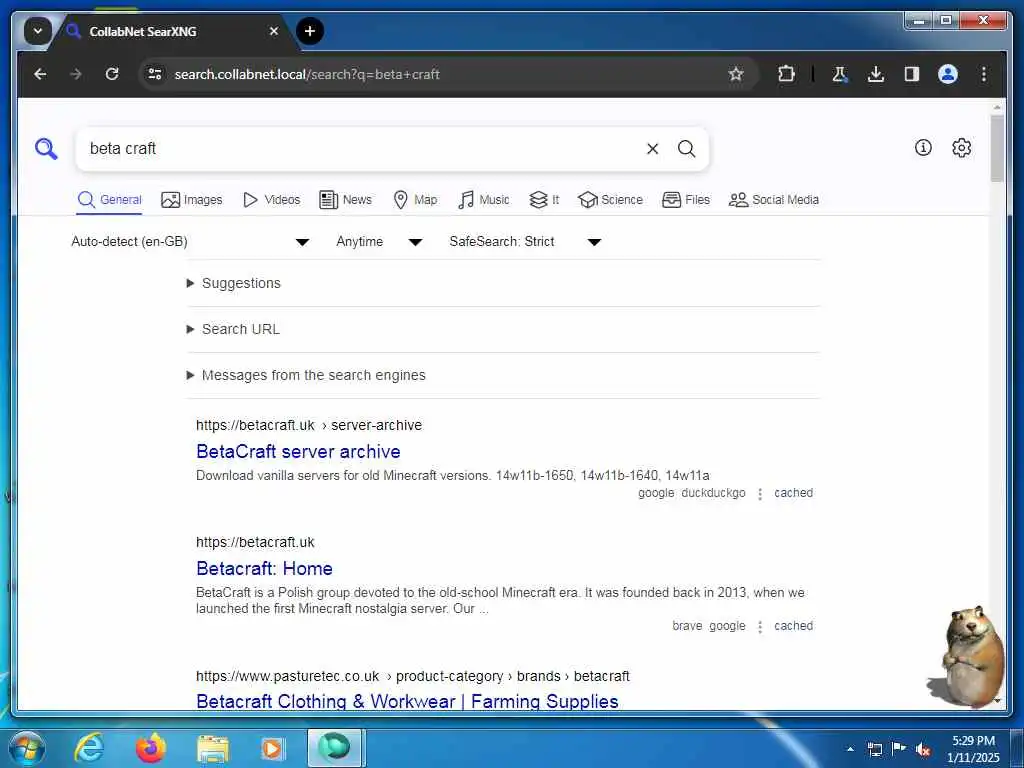The width and height of the screenshot is (1024, 768).
Task: Switch to the News category
Action: pos(345,200)
